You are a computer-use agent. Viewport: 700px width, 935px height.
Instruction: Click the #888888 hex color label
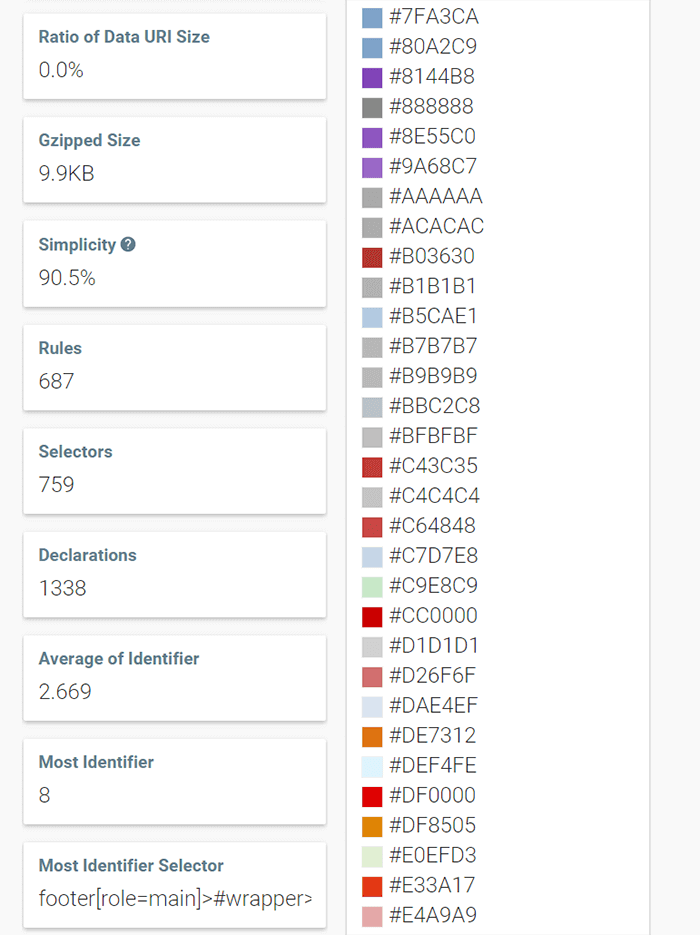(x=431, y=107)
